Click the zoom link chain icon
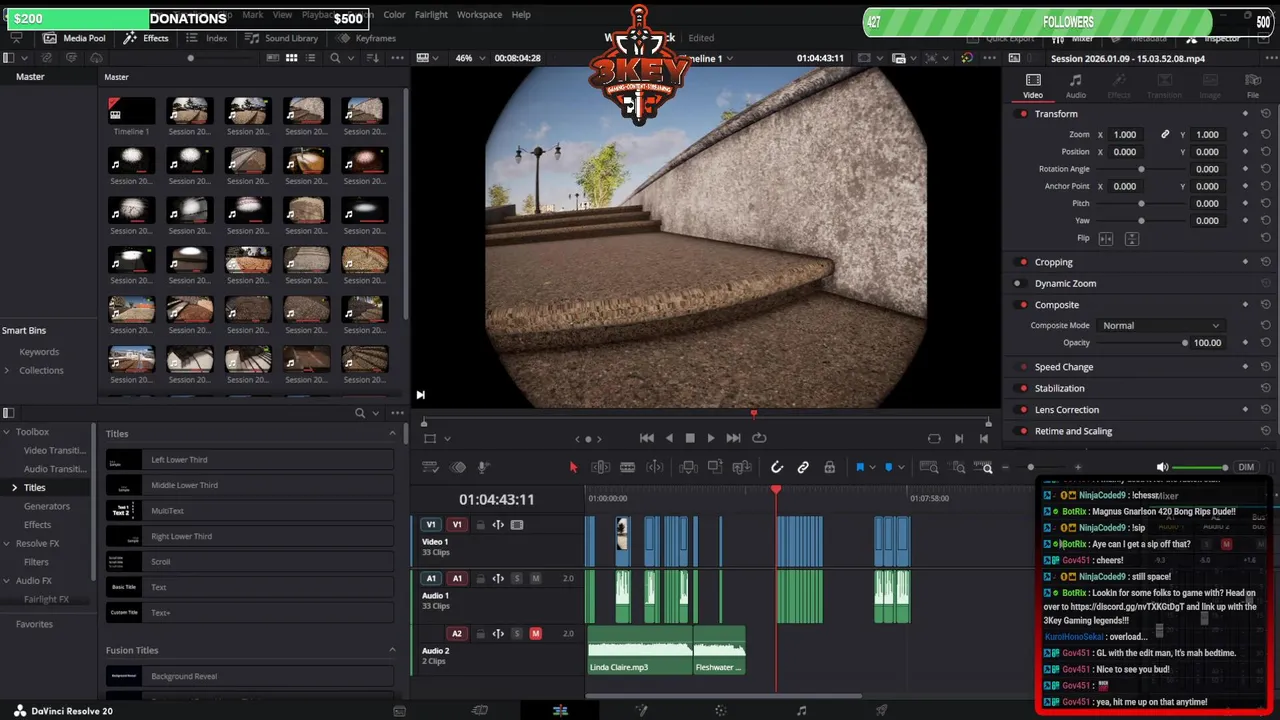This screenshot has height=720, width=1280. coord(1165,135)
